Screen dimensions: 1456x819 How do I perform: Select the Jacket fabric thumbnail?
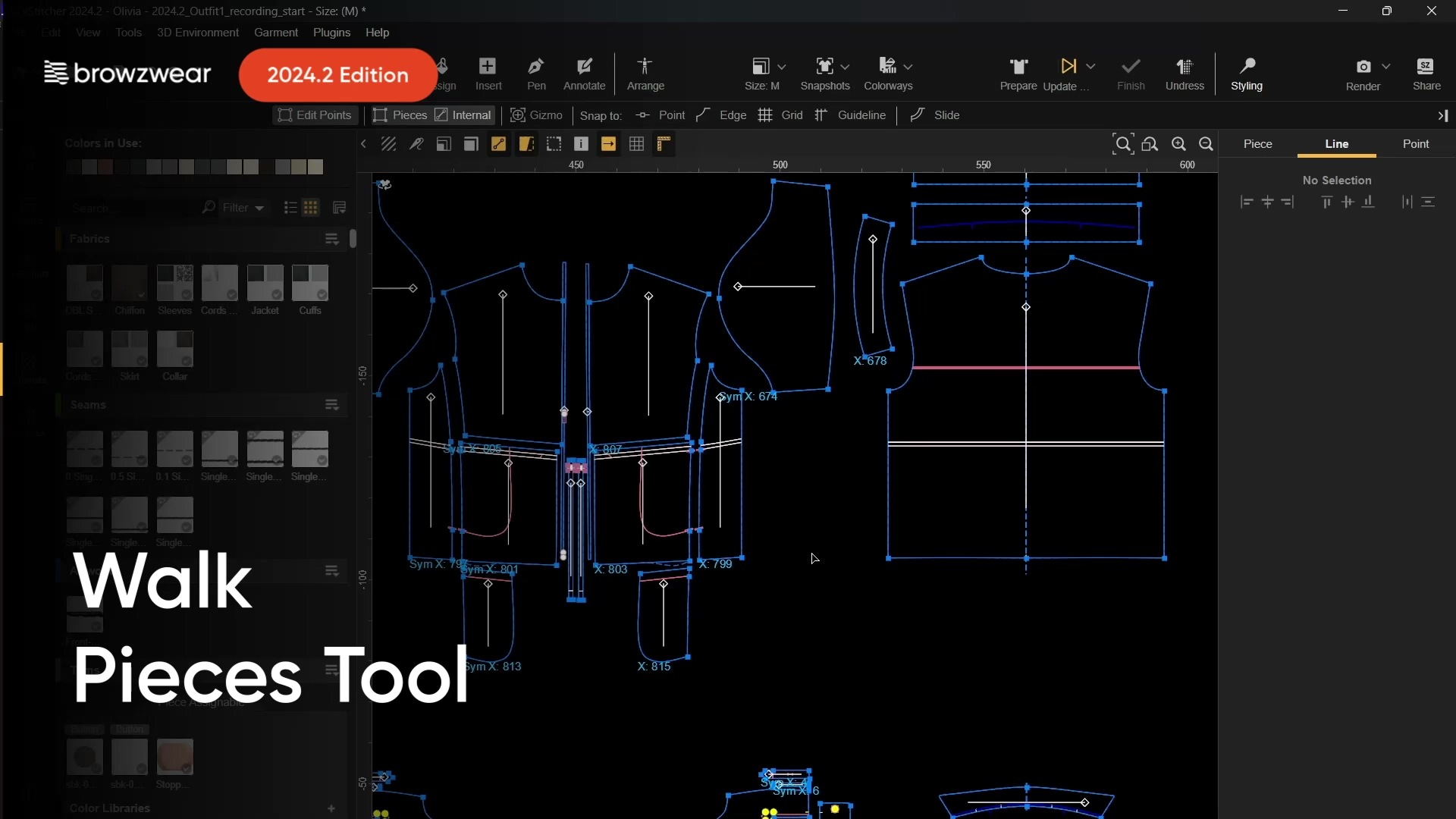click(265, 284)
